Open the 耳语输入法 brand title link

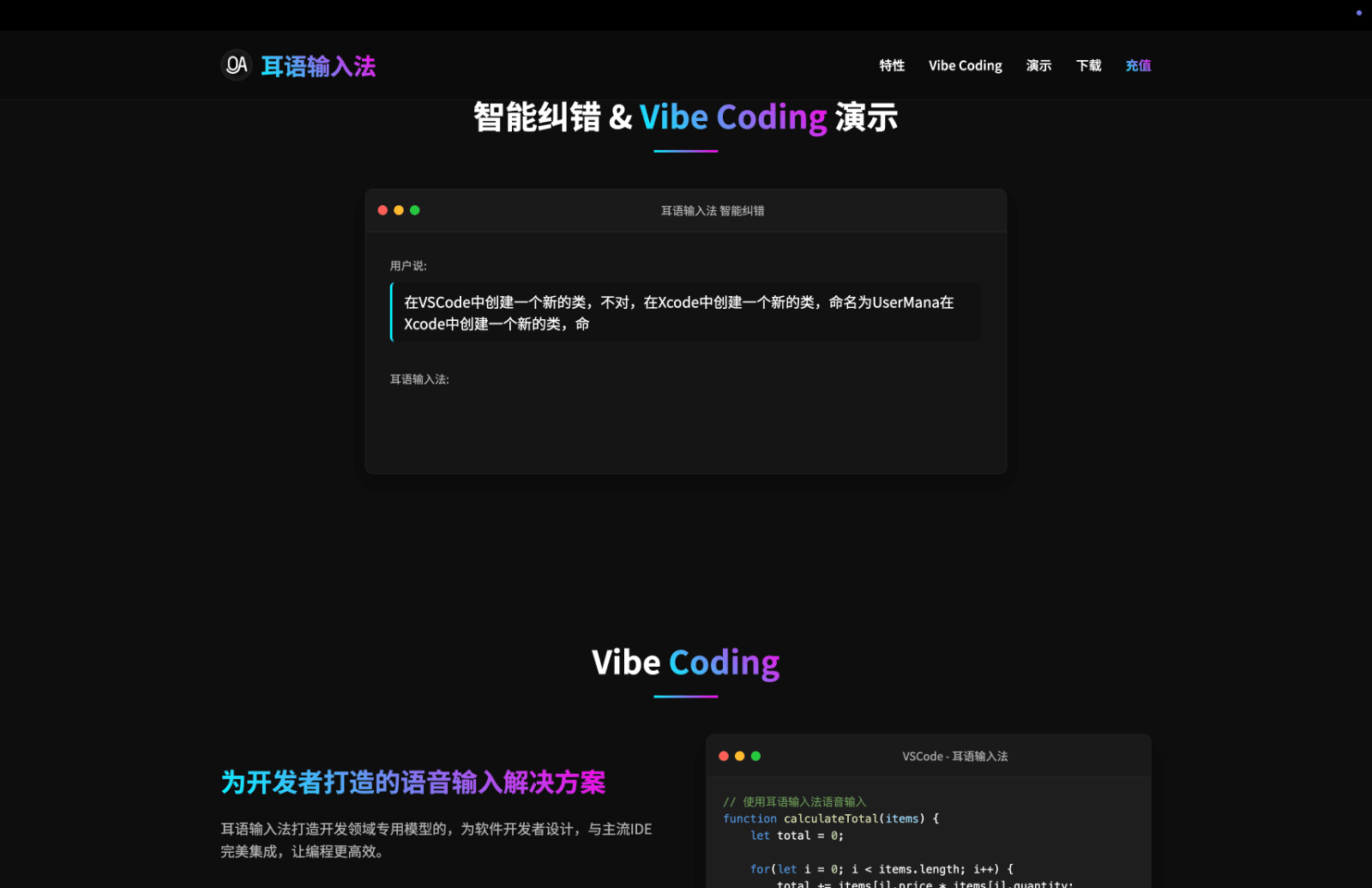318,66
